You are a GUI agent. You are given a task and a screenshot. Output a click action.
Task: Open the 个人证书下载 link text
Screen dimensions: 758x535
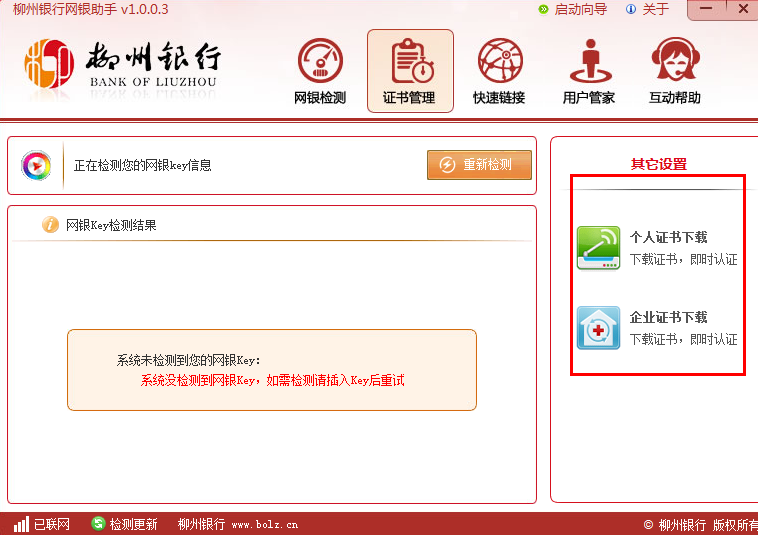pos(669,237)
